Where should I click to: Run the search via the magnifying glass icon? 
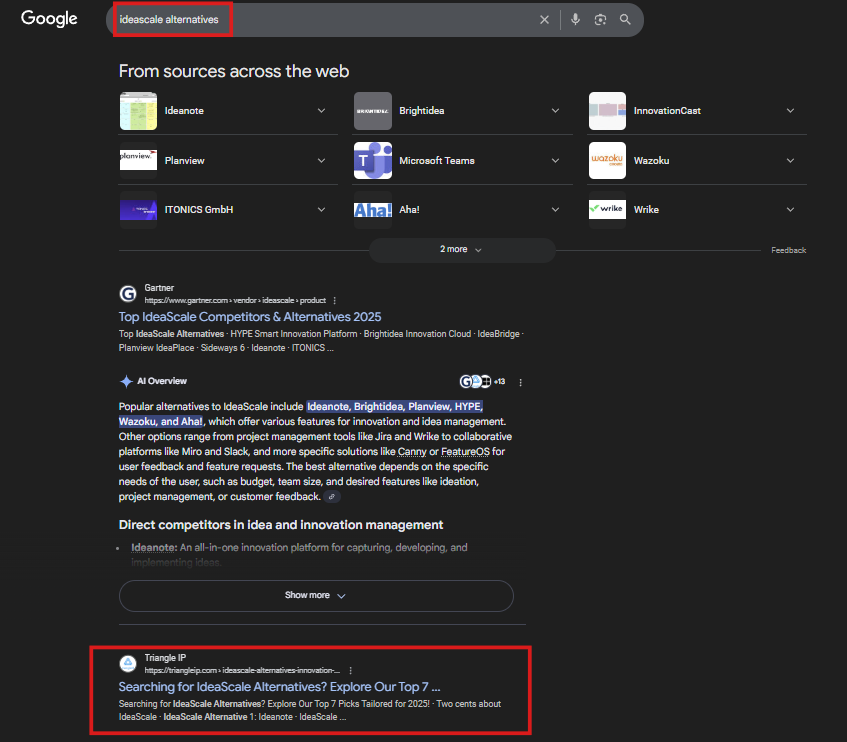(626, 19)
